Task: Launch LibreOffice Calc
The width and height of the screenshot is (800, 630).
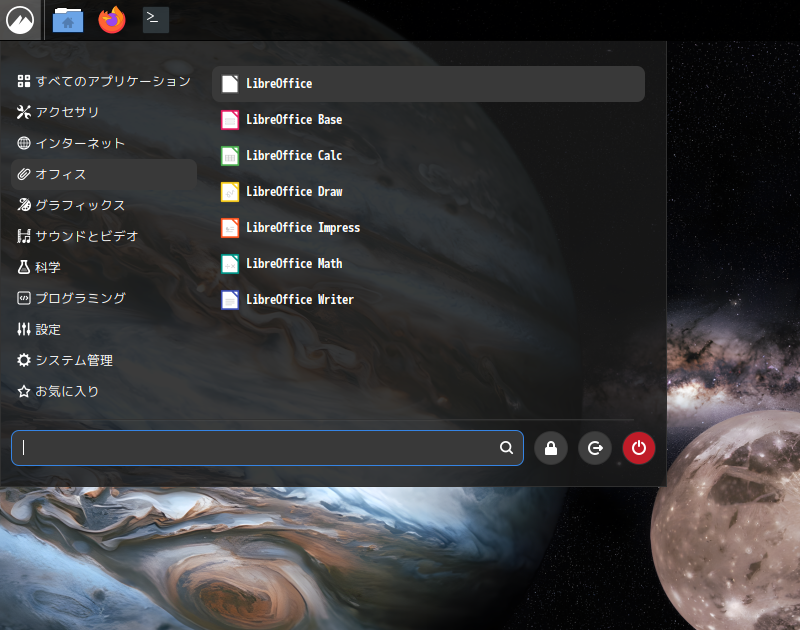Action: pos(428,156)
